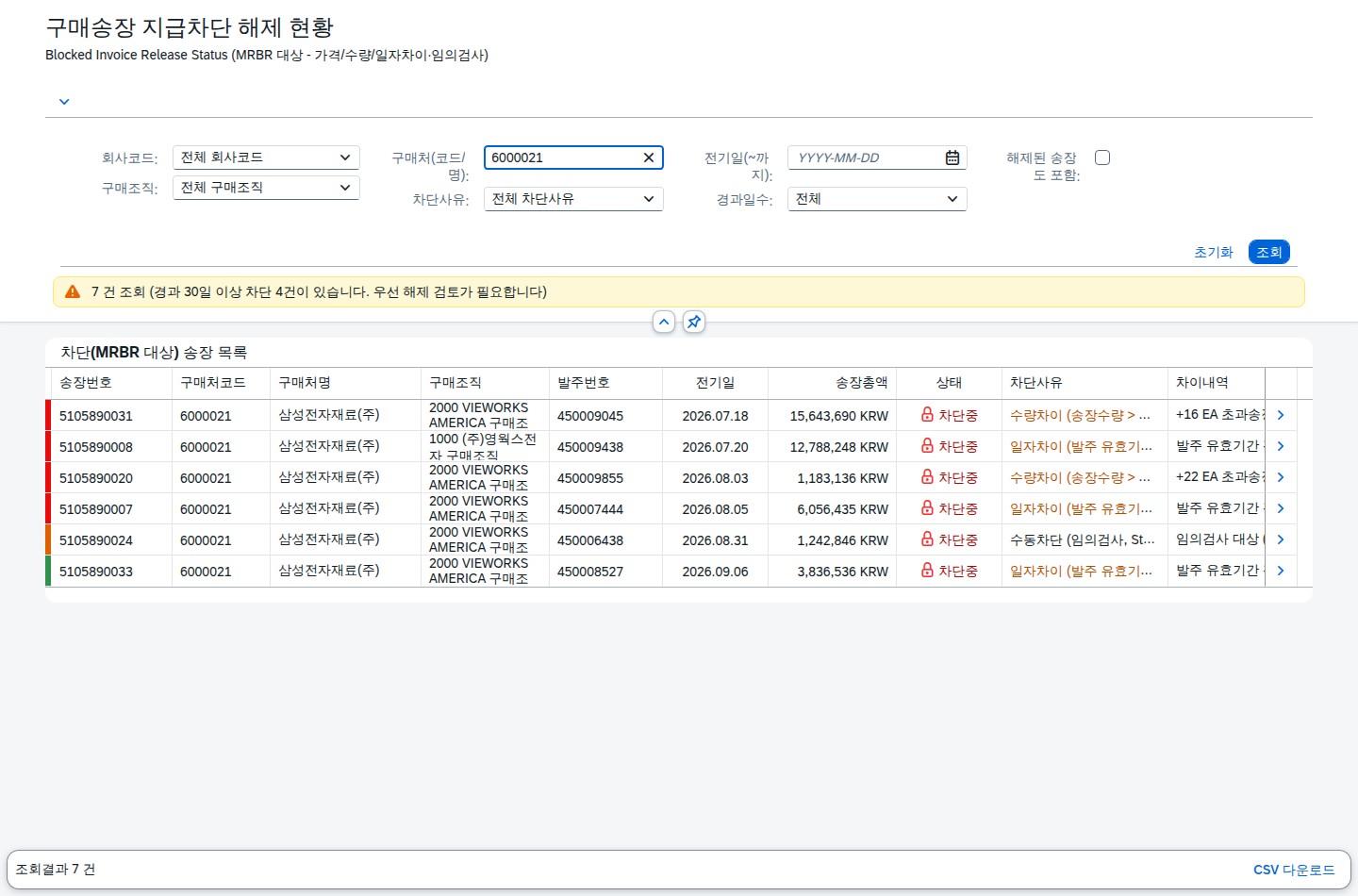This screenshot has width=1358, height=896.
Task: Open details arrow for invoice 5105890020
Action: [x=1281, y=477]
